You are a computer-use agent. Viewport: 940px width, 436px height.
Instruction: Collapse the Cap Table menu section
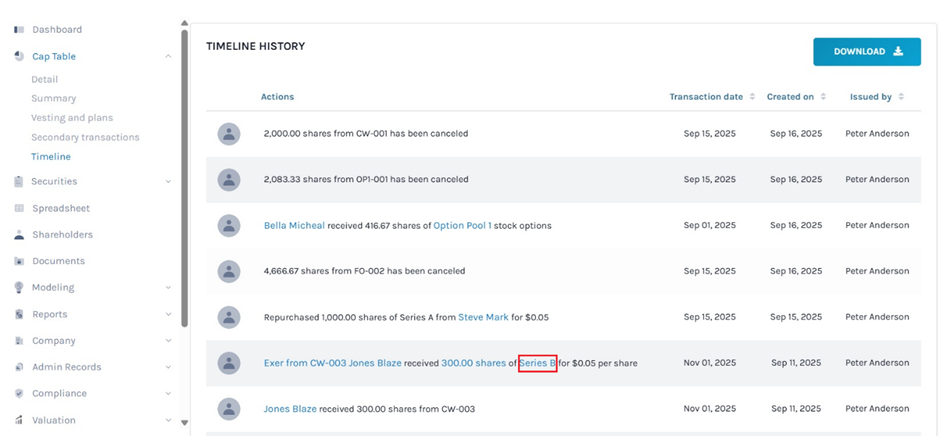pyautogui.click(x=167, y=57)
